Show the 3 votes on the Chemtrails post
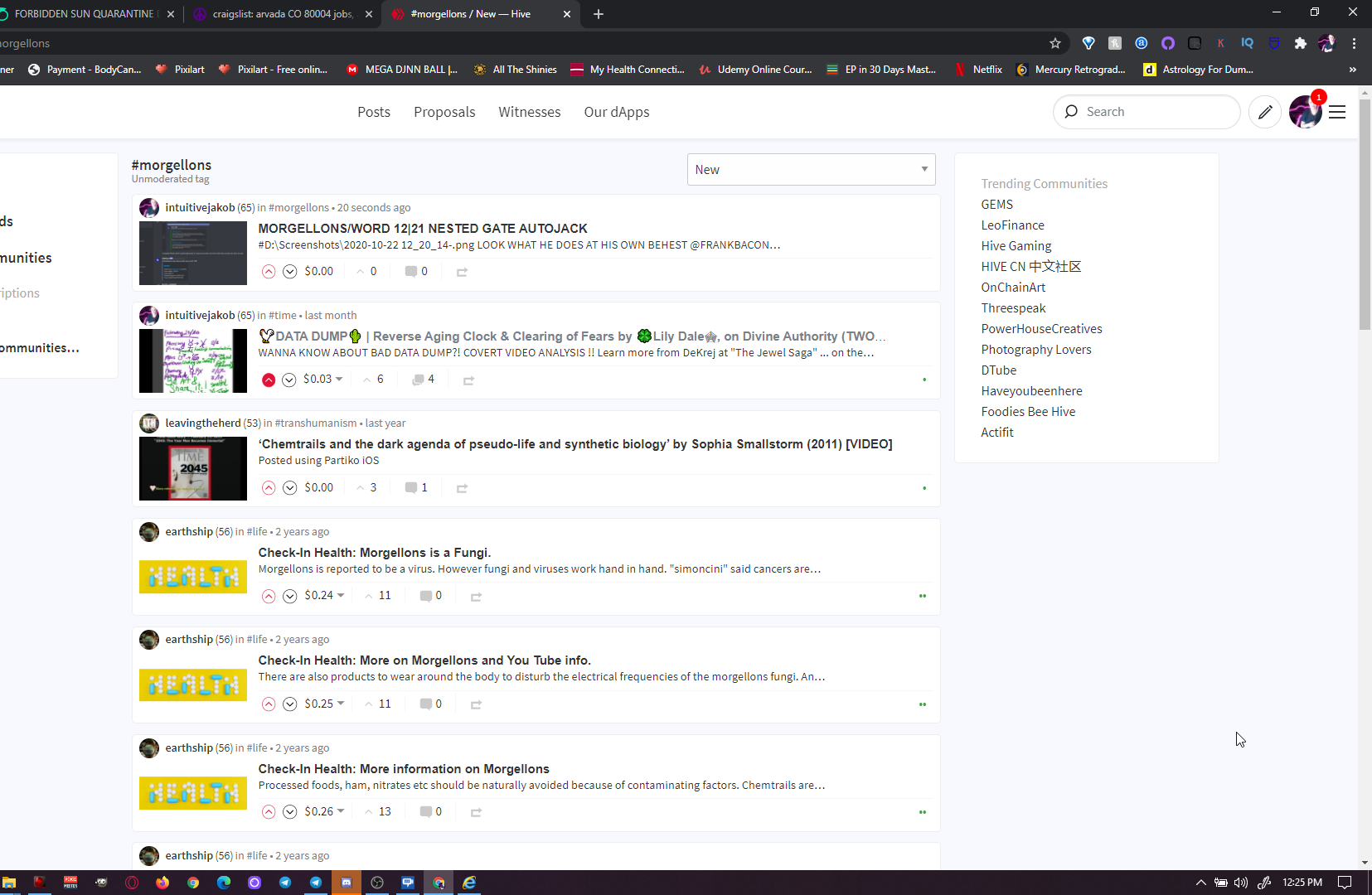Viewport: 1372px width, 895px height. click(x=366, y=487)
